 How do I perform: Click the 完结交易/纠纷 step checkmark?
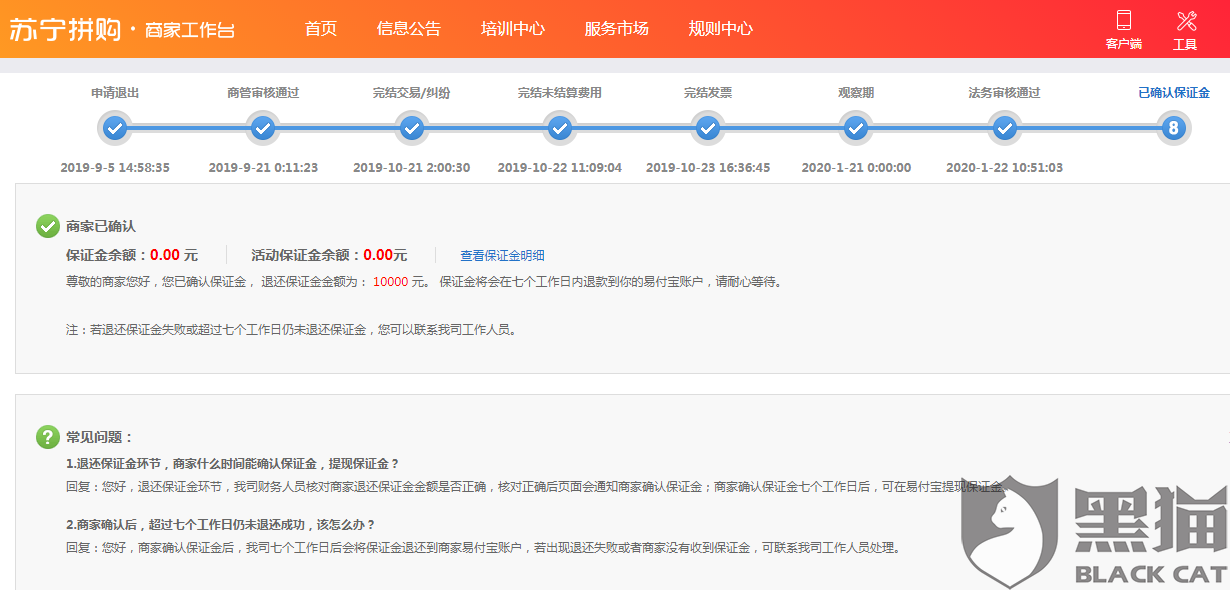coord(411,128)
